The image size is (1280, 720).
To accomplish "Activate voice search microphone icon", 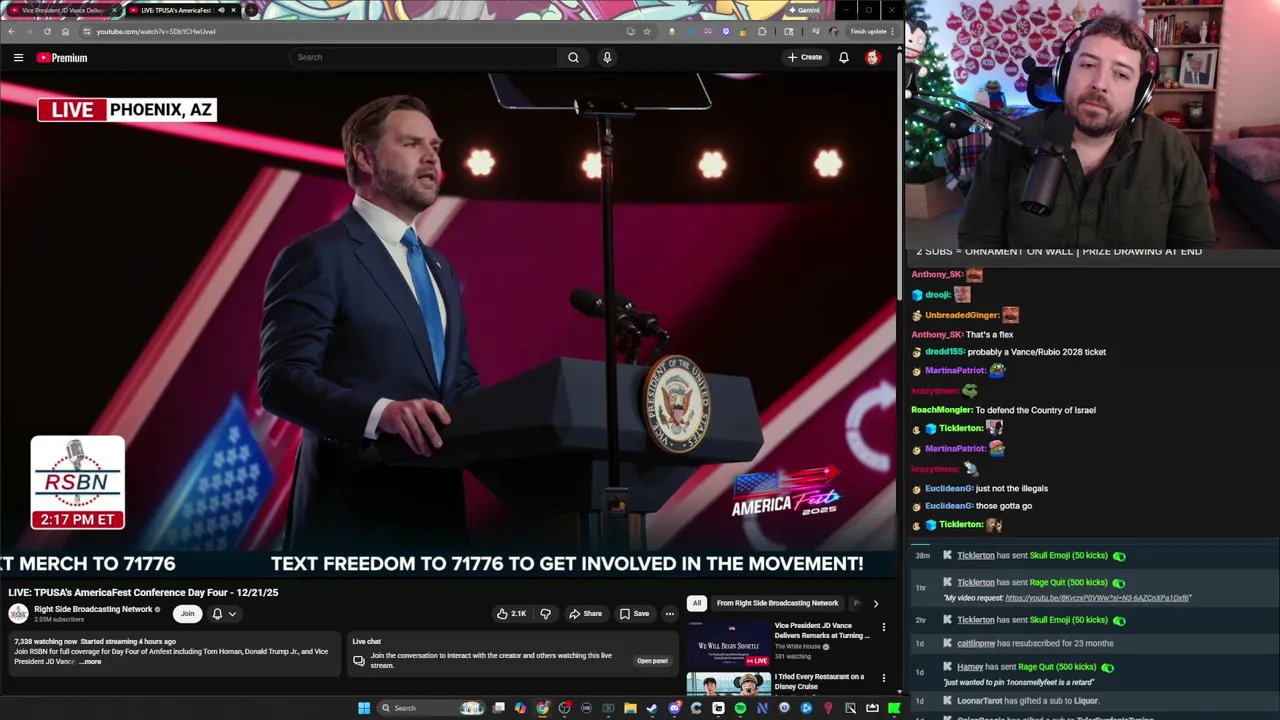I will tap(607, 57).
